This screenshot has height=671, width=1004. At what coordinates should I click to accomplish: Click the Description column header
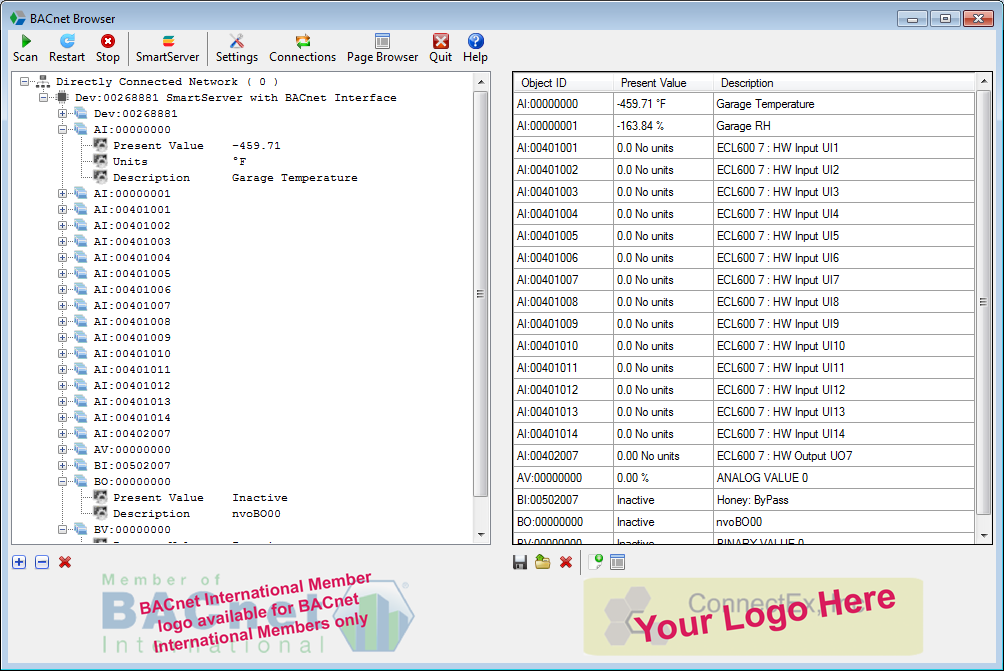[x=844, y=83]
